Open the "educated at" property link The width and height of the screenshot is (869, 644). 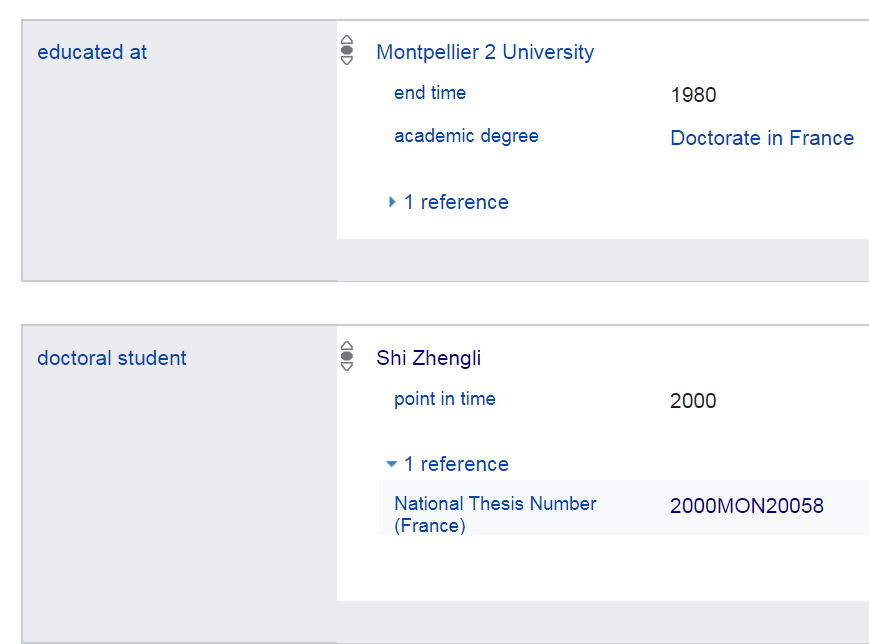click(92, 52)
